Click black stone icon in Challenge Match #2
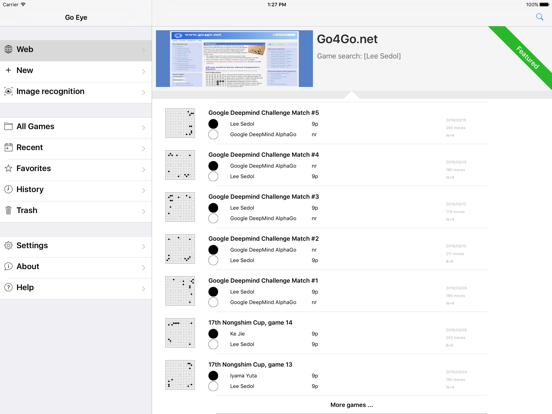This screenshot has height=414, width=552. pos(213,250)
